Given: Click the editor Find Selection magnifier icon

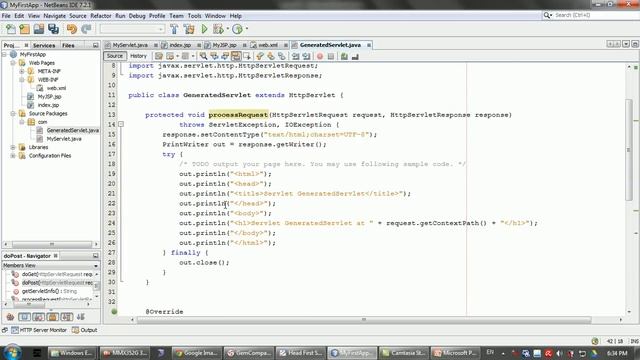Looking at the screenshot, I should [x=203, y=56].
